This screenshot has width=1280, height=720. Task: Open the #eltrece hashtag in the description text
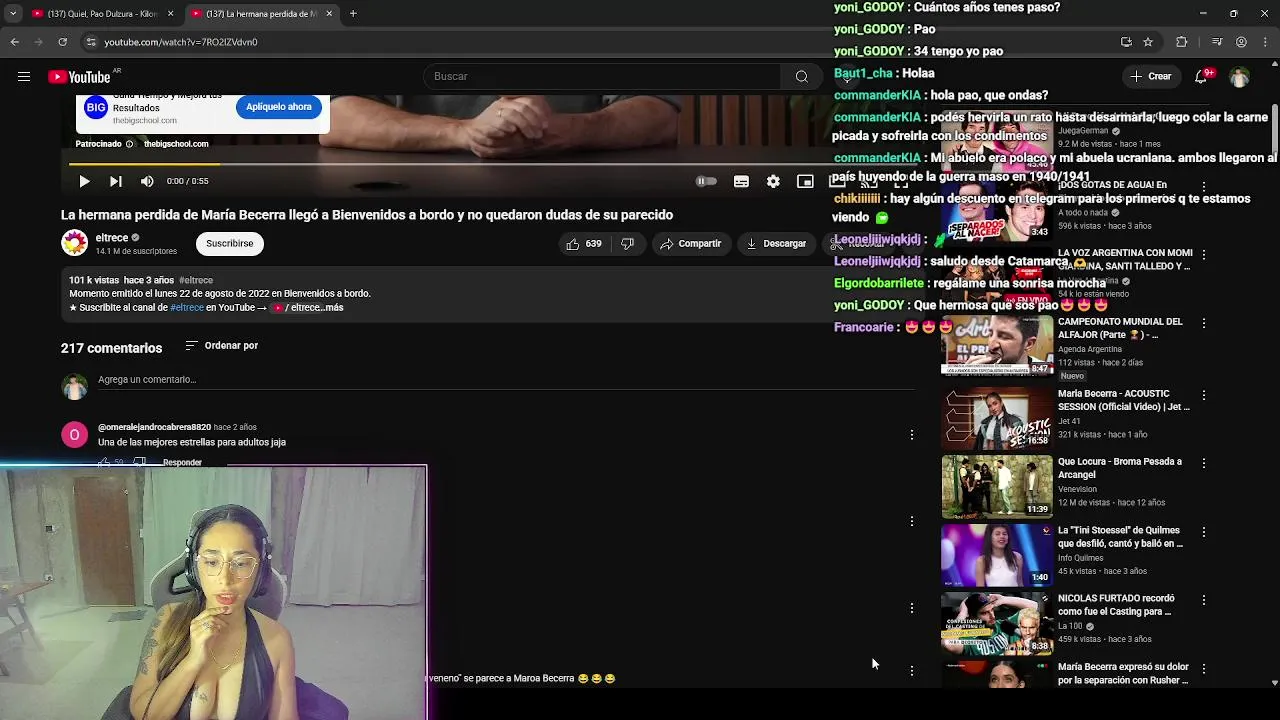click(x=187, y=307)
